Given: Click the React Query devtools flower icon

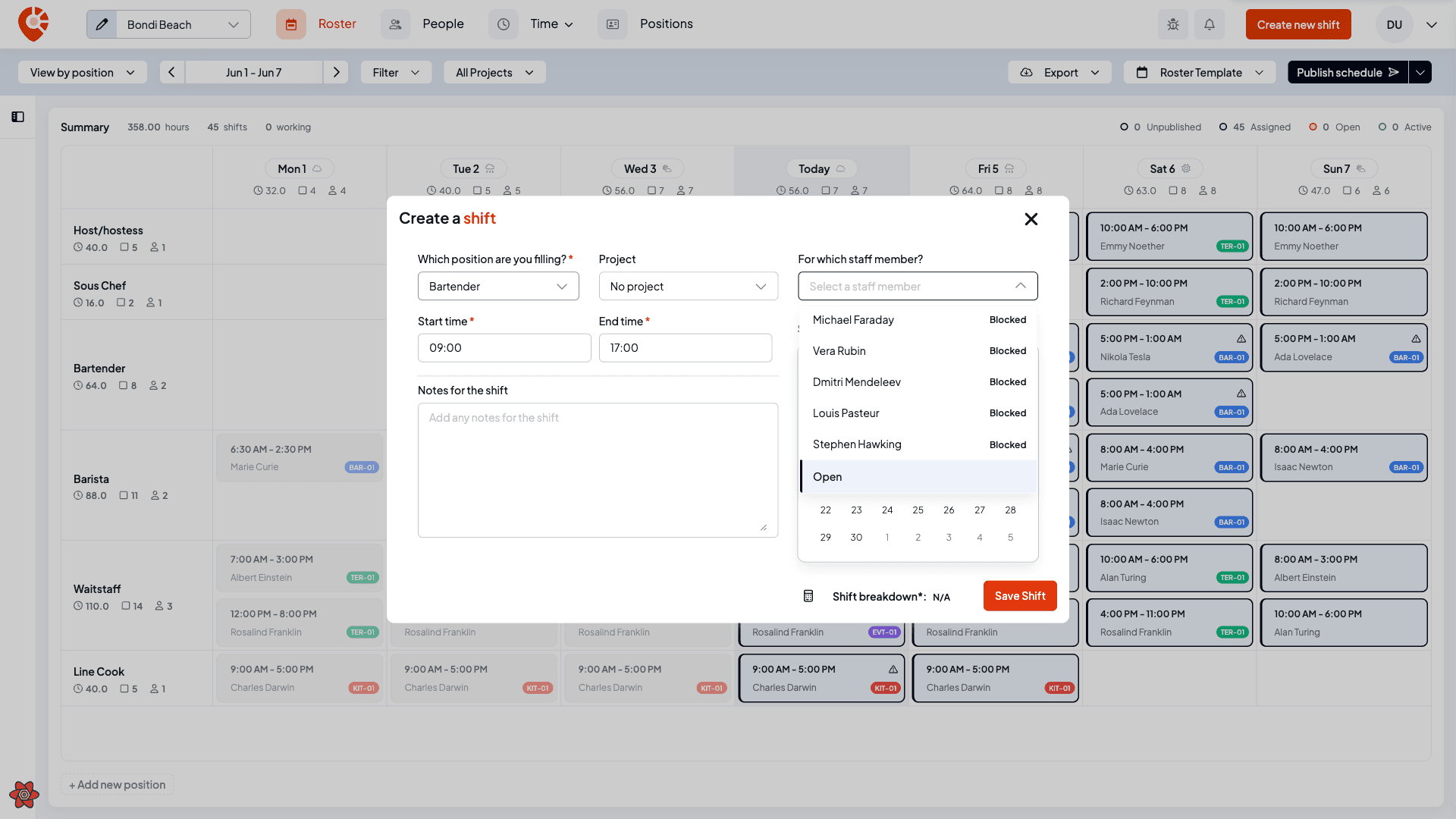Looking at the screenshot, I should click(24, 794).
